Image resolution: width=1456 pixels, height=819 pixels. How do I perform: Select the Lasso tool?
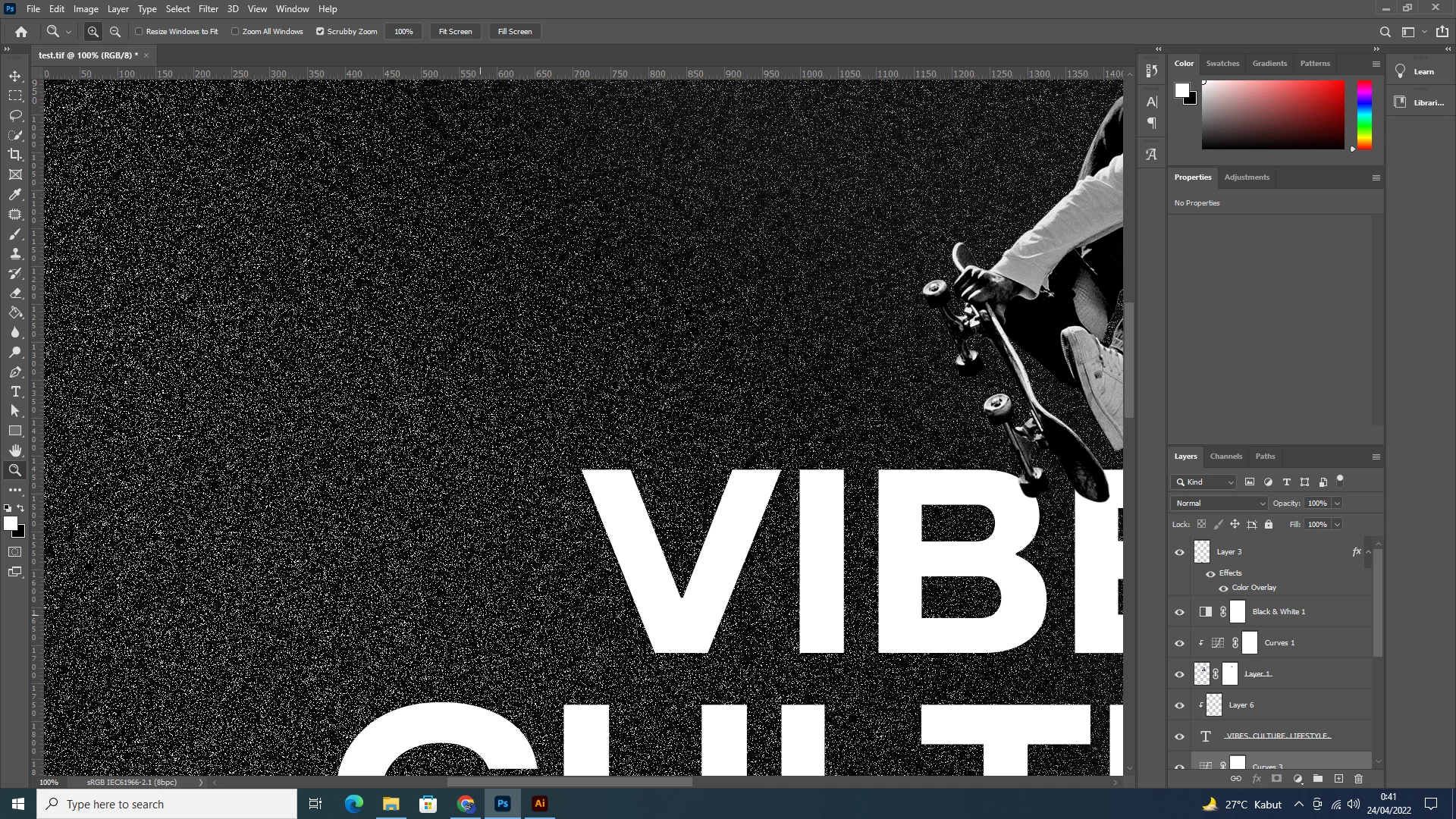tap(15, 115)
